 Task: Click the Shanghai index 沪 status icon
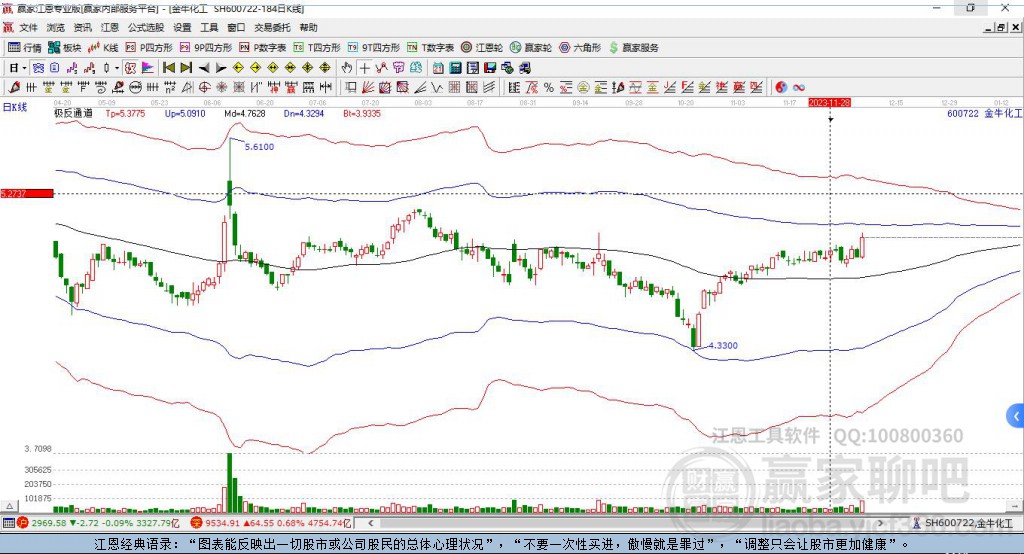pos(23,523)
